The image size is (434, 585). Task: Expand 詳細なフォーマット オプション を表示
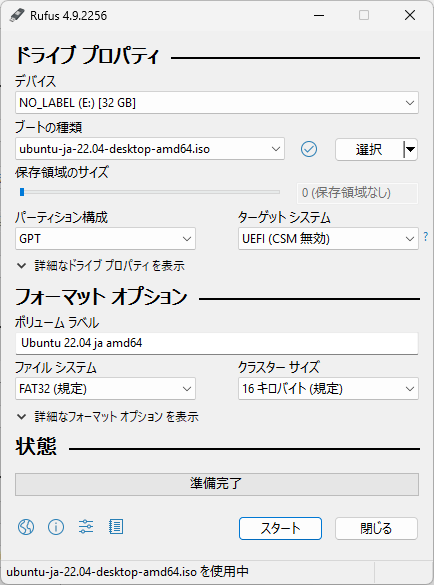[x=108, y=416]
